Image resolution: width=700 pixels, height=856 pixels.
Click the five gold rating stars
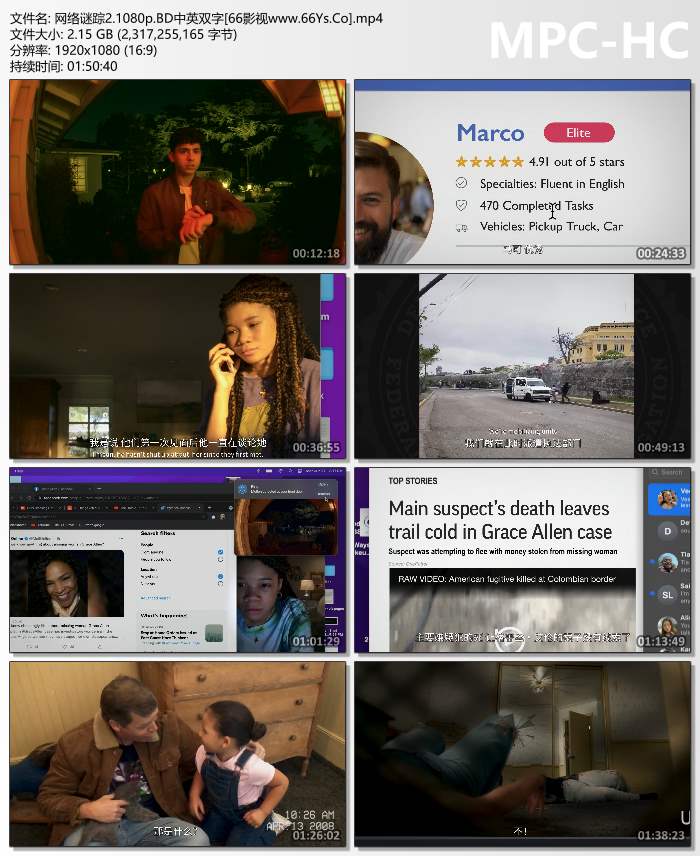tap(489, 162)
